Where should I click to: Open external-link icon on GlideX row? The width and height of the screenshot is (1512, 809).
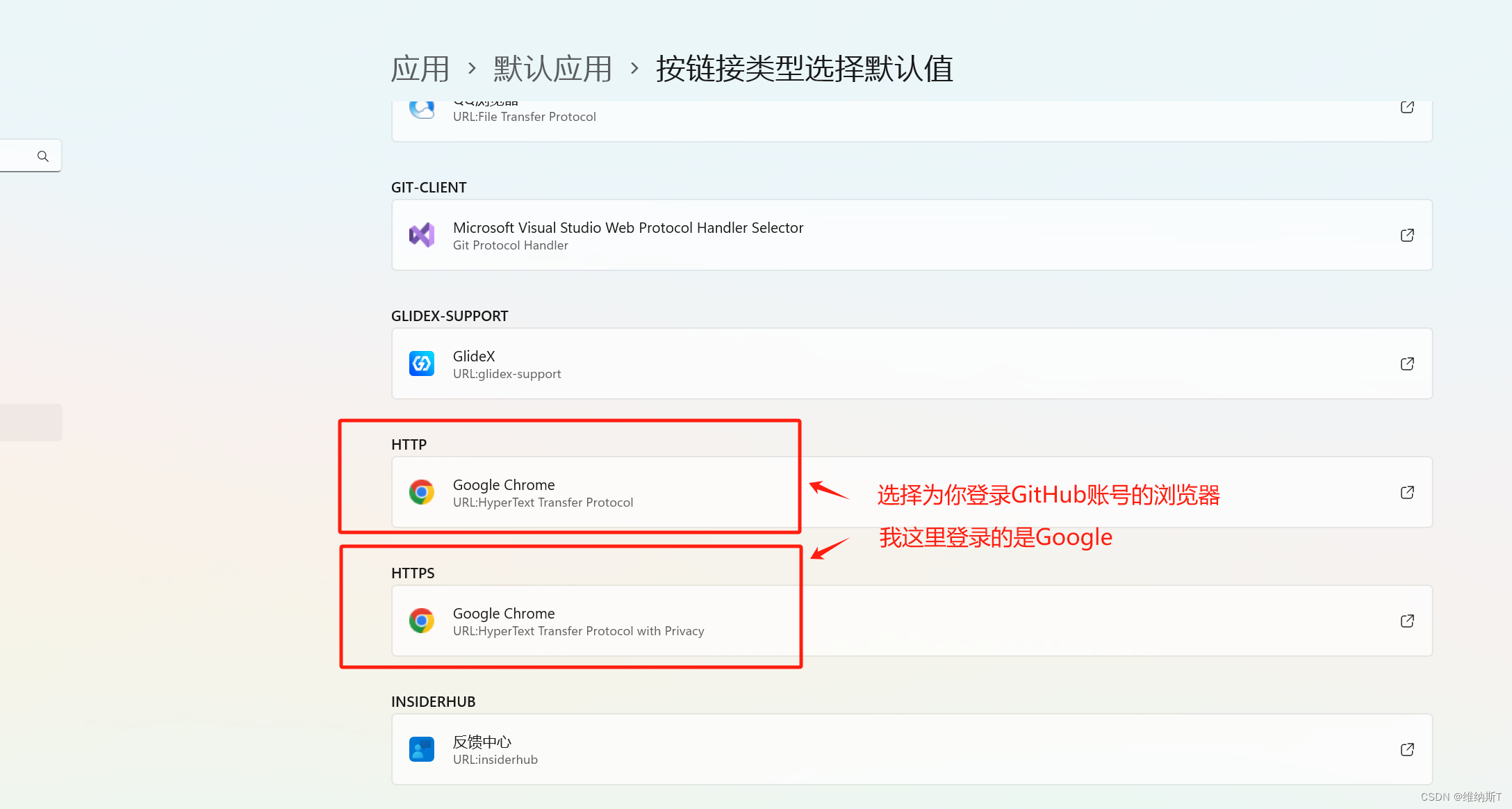click(1407, 363)
